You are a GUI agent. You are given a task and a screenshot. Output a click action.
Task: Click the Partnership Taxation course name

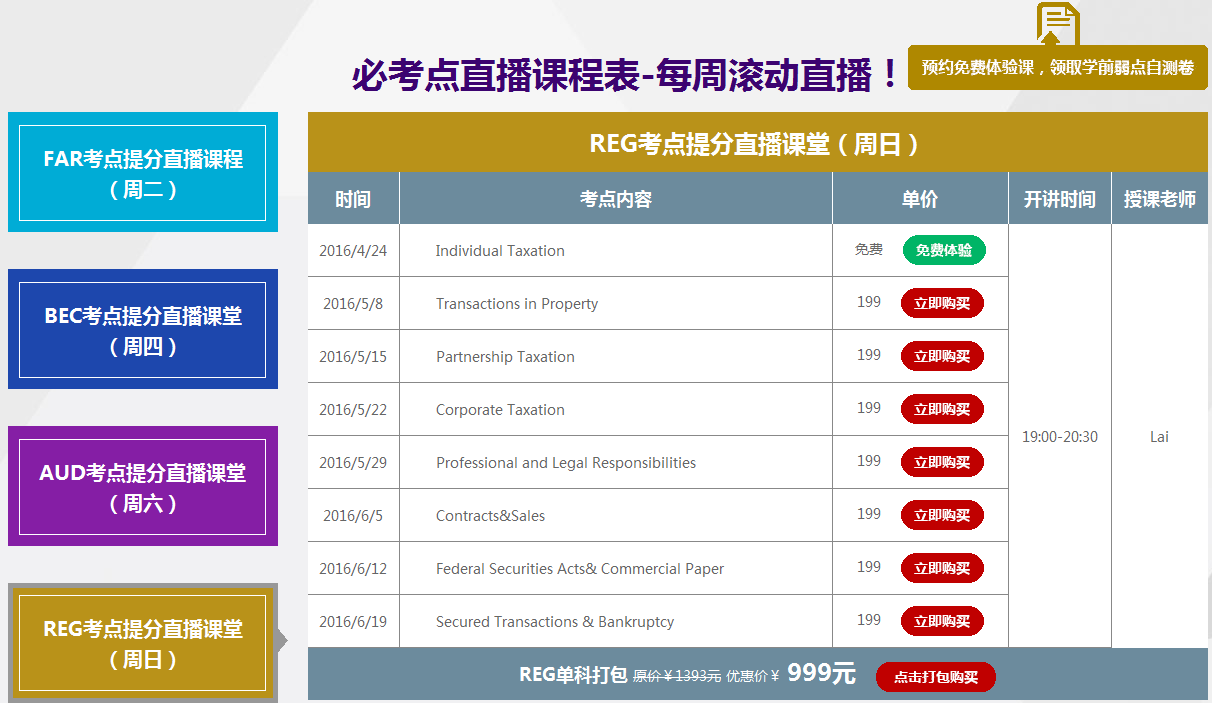click(x=505, y=357)
